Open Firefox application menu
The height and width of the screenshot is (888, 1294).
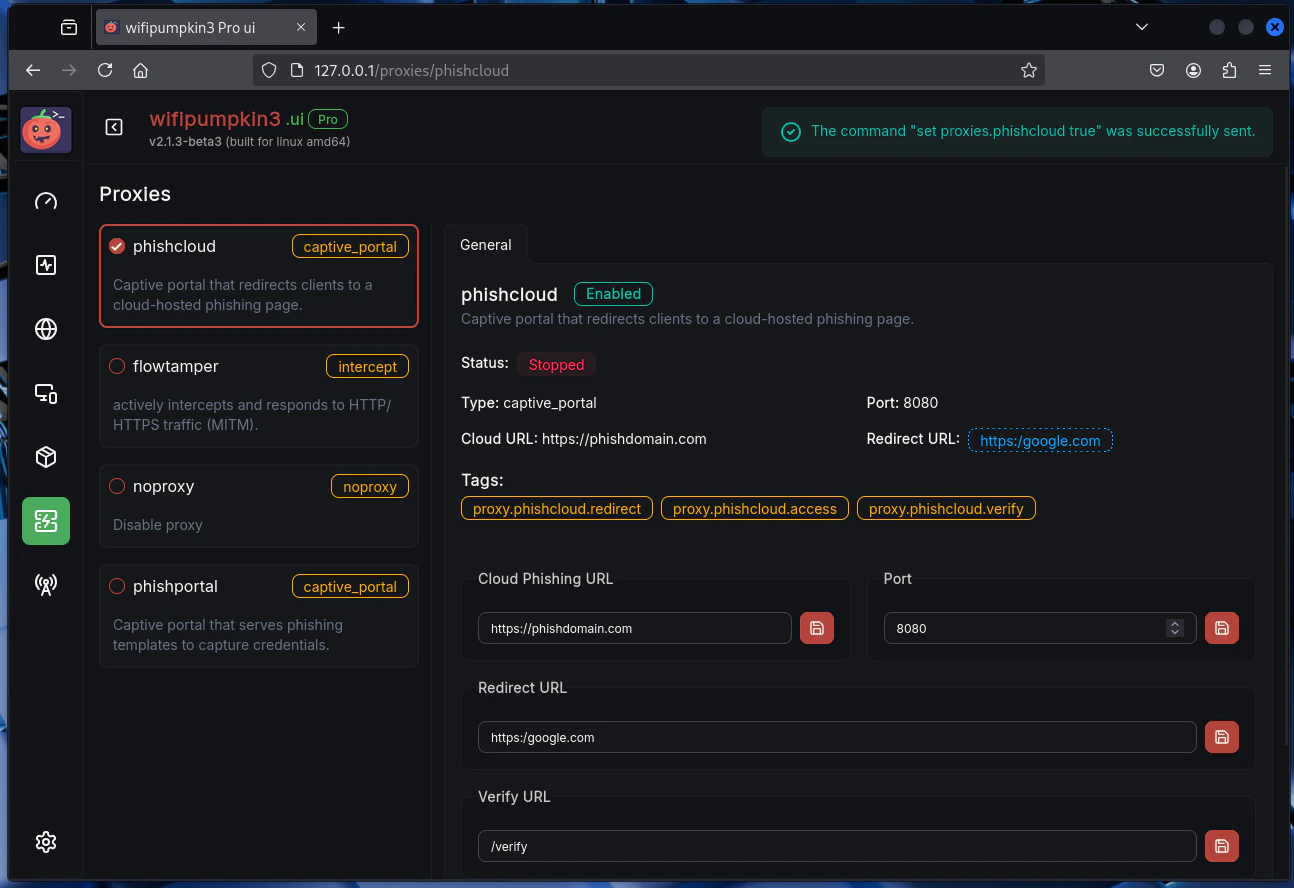coord(1265,70)
